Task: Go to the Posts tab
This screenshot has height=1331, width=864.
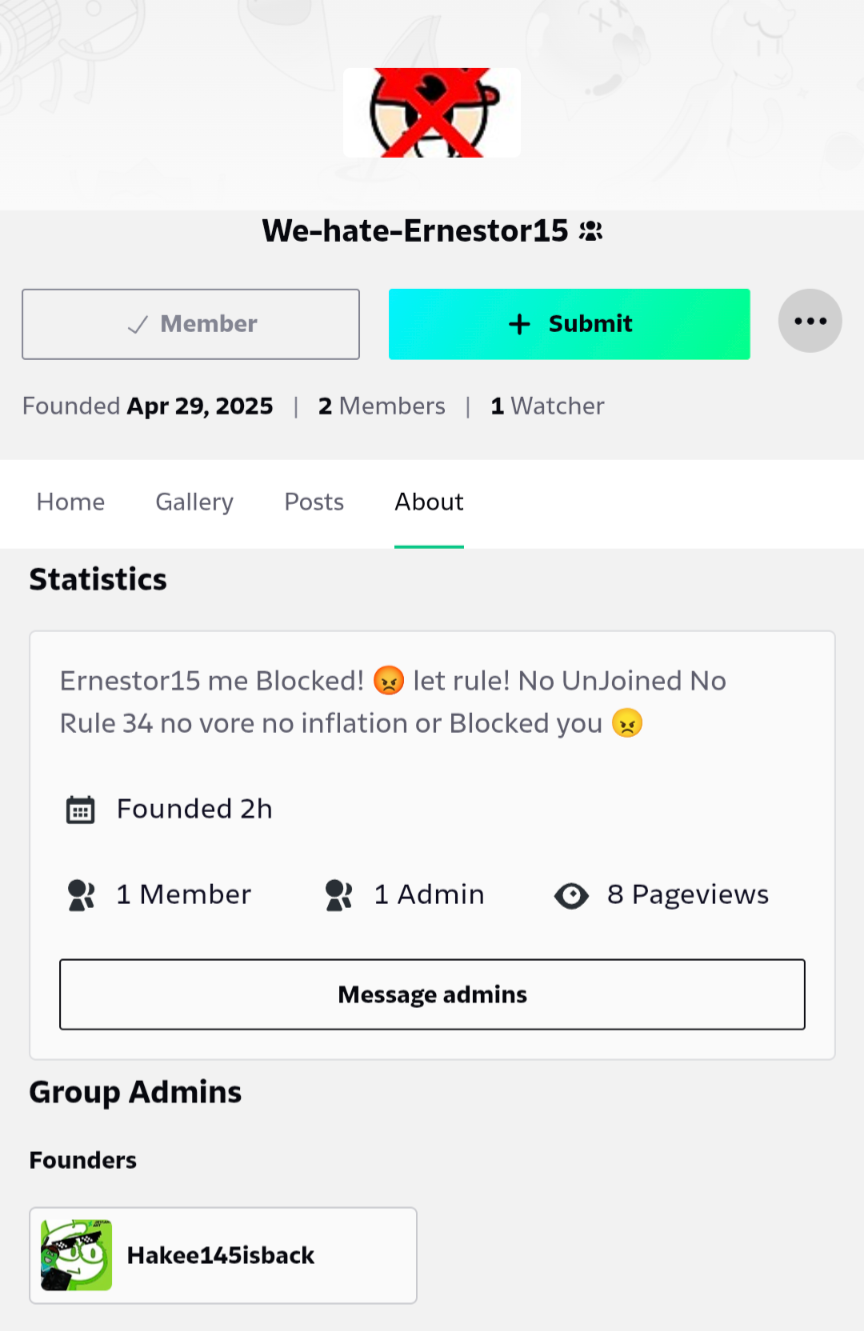Action: [314, 502]
